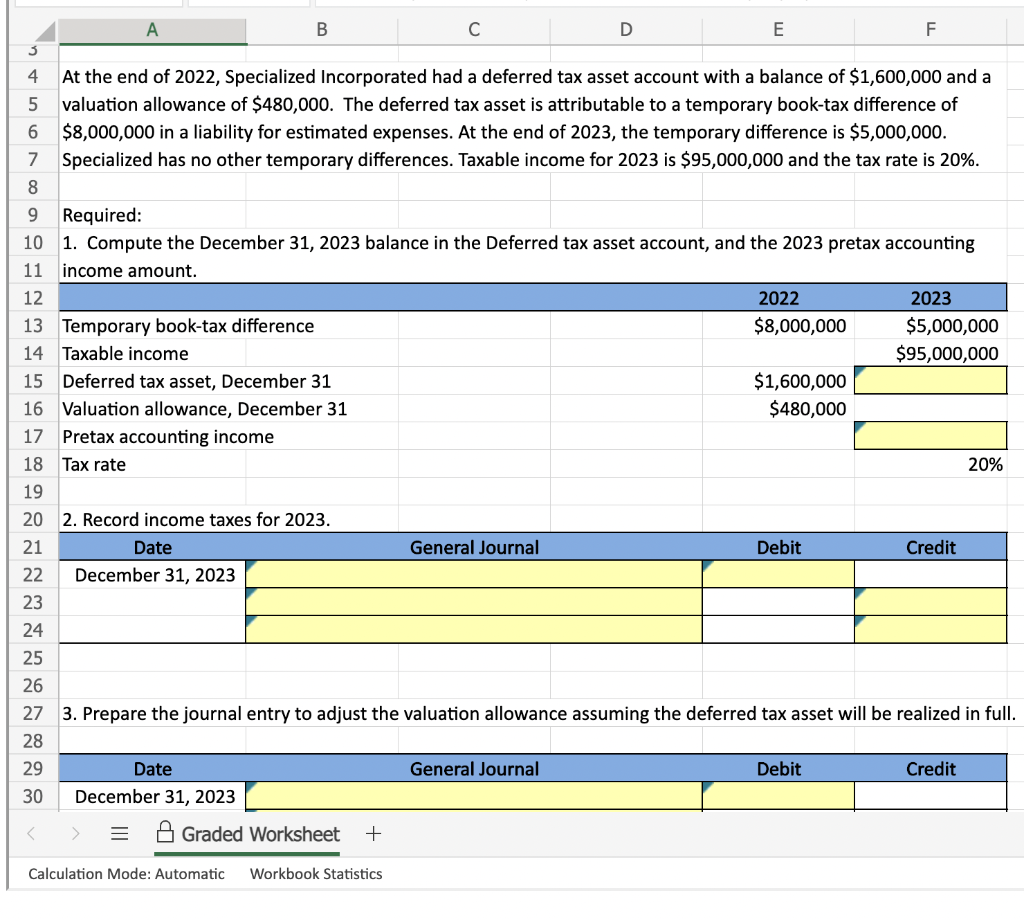The width and height of the screenshot is (1024, 920).
Task: Select the cell showing $95,000,000
Action: click(930, 353)
